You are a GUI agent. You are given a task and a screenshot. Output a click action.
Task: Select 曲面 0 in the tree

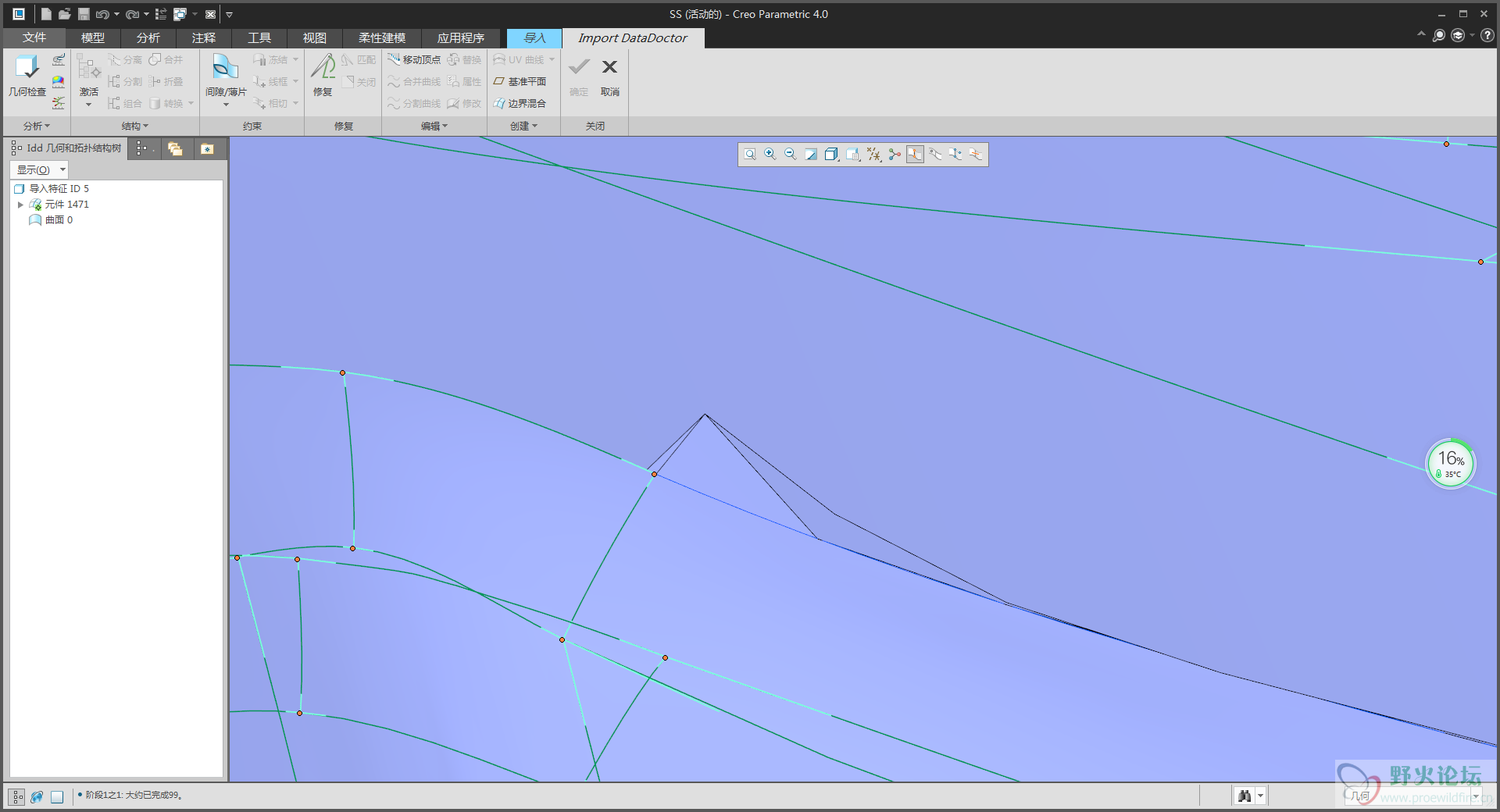[x=59, y=220]
